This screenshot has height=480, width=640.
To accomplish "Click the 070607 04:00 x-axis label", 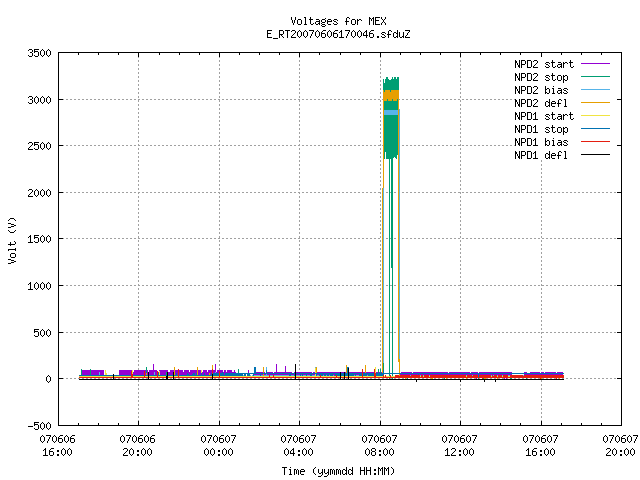I will (298, 446).
